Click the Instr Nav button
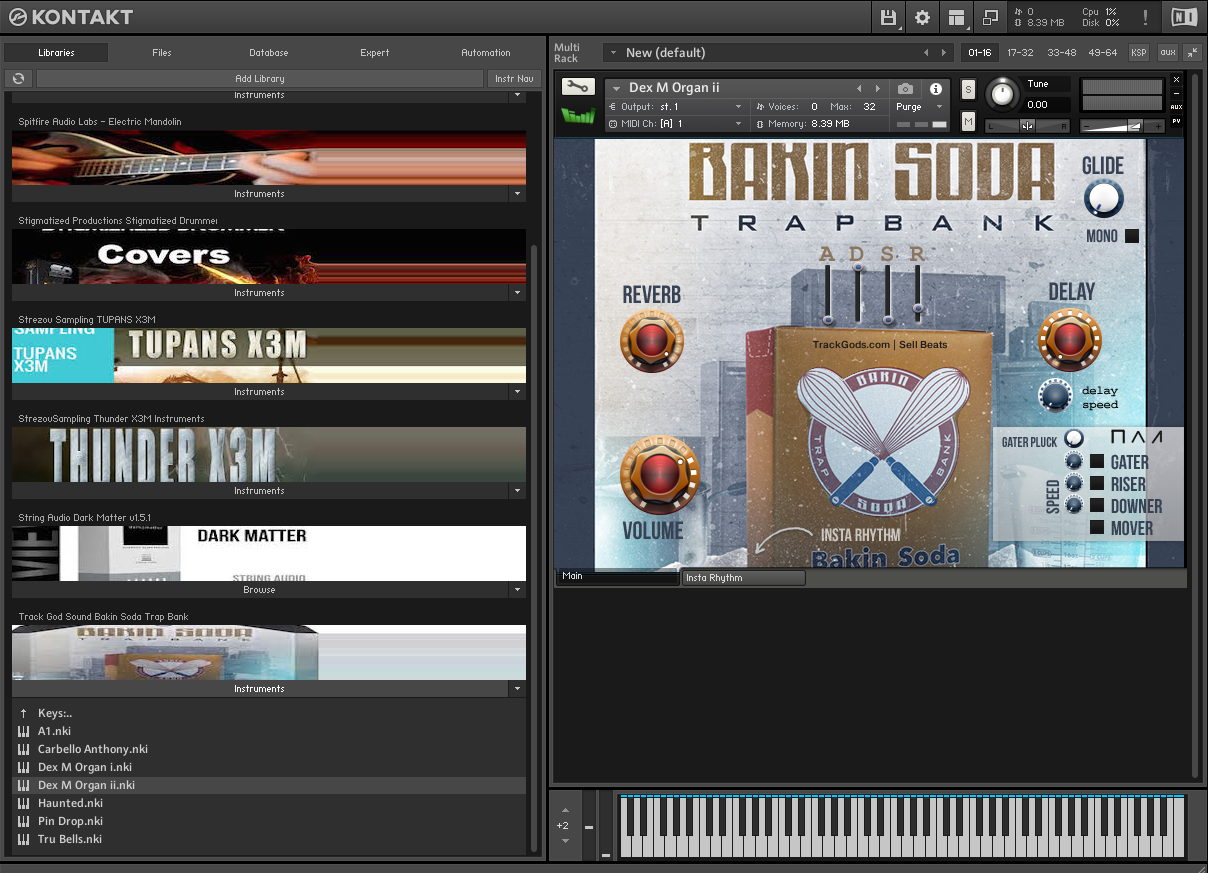1208x873 pixels. (x=514, y=78)
